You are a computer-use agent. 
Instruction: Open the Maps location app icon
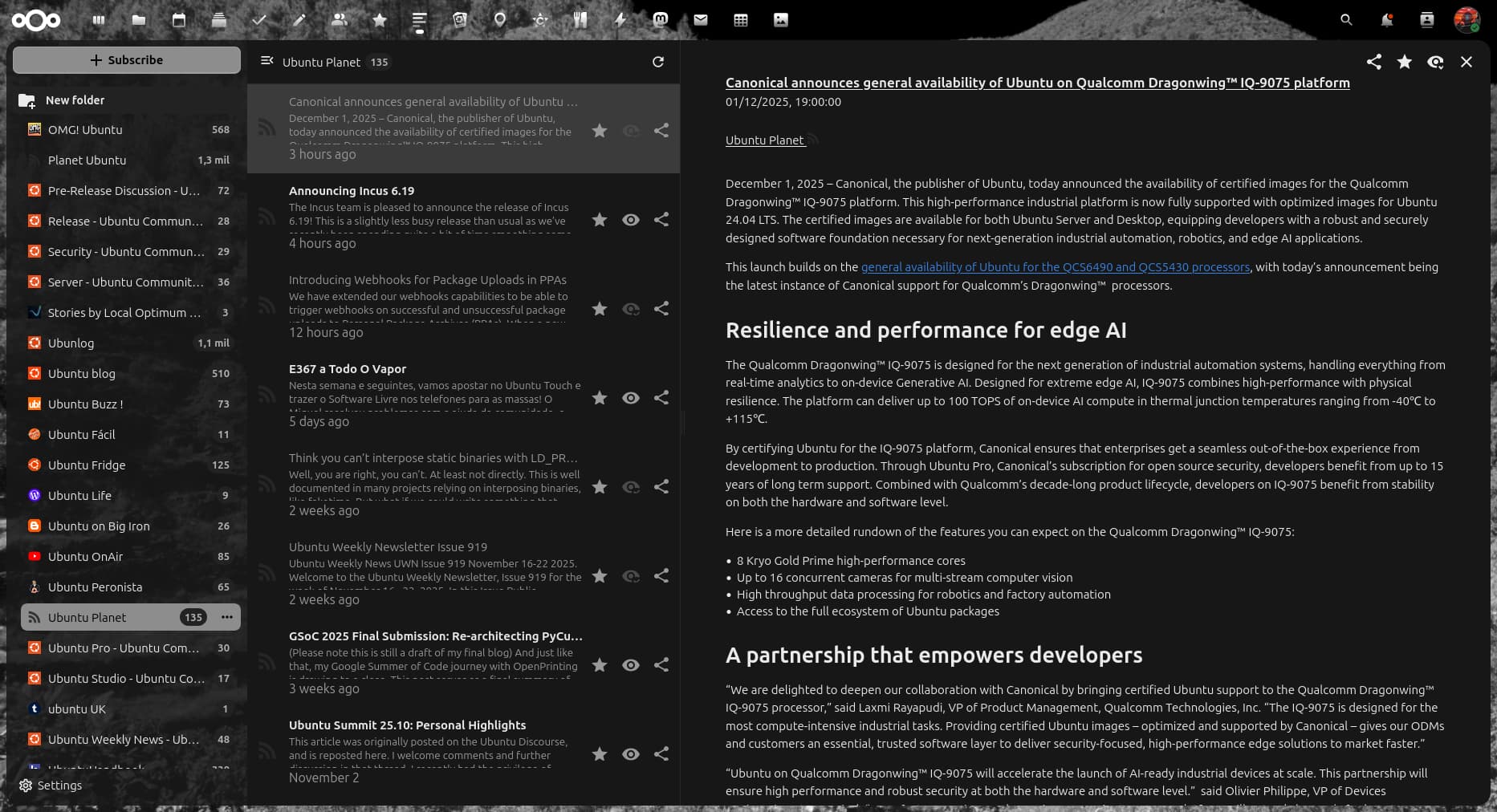(499, 20)
